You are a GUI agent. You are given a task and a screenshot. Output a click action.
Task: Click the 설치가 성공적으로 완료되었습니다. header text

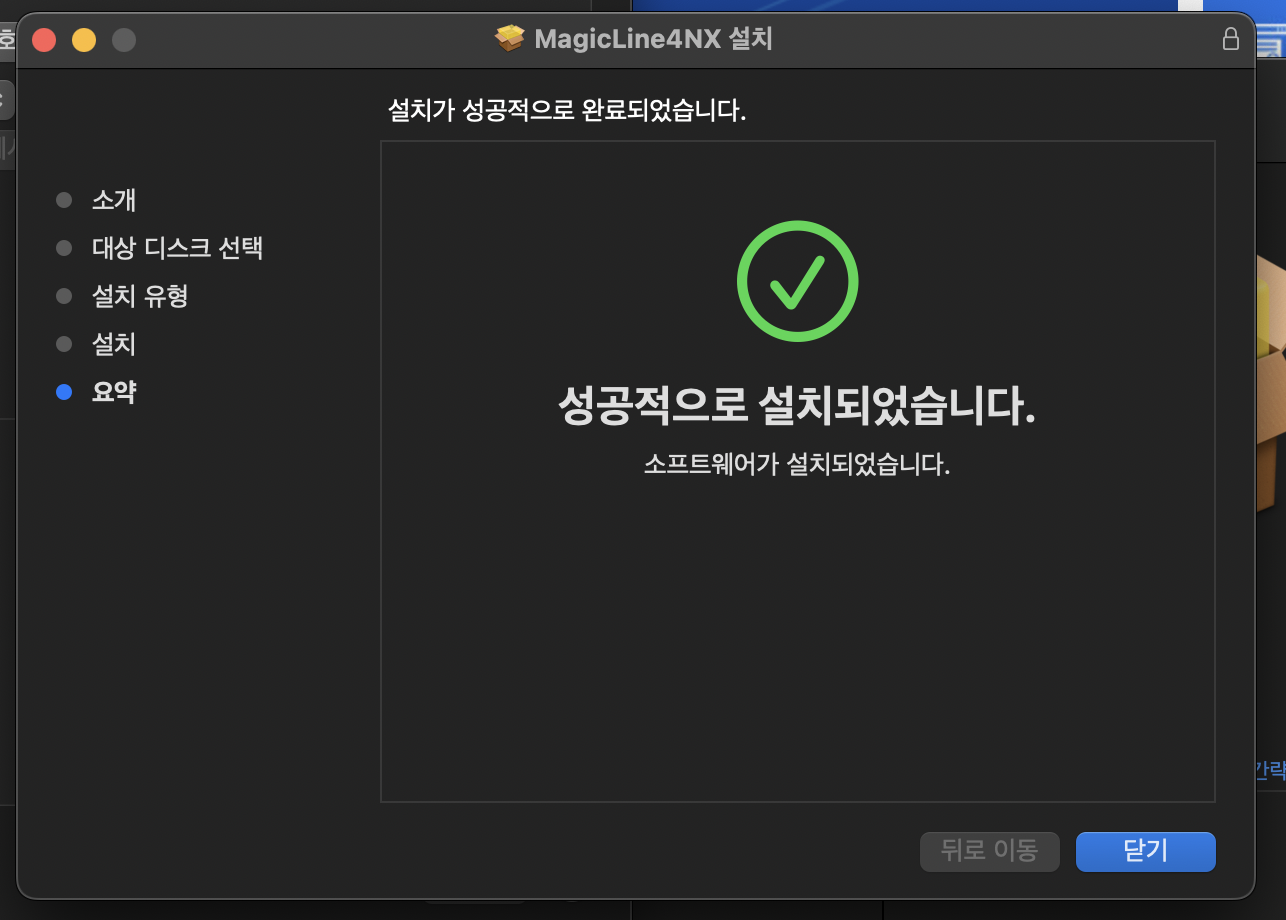pos(567,110)
